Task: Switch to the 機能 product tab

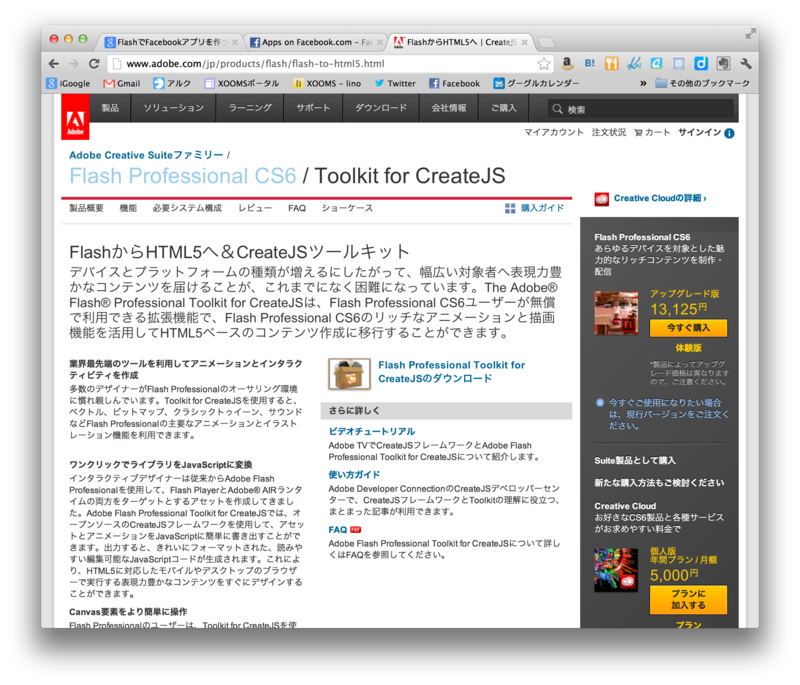Action: [x=129, y=208]
